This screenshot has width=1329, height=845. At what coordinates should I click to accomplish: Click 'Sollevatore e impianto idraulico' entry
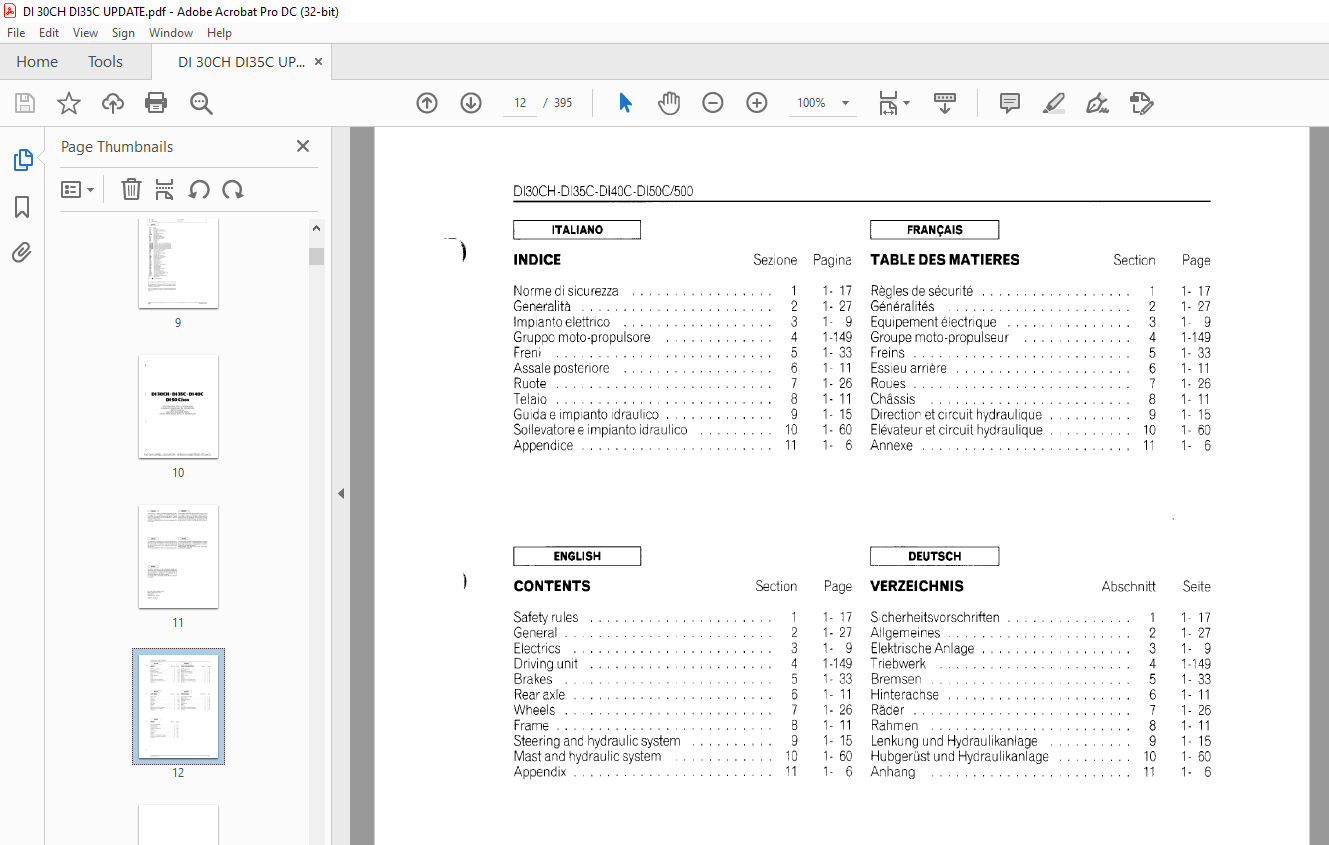(600, 430)
